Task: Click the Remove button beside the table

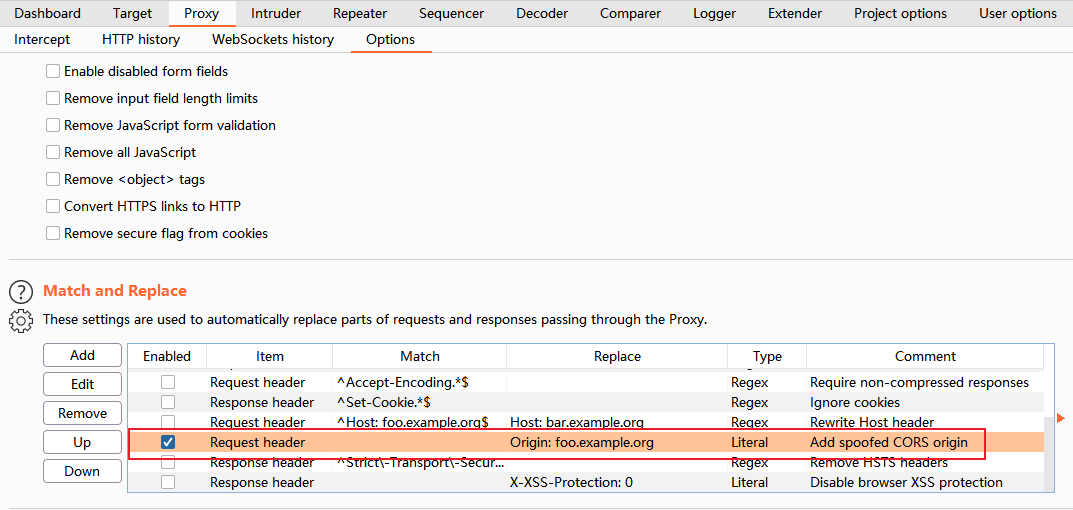Action: 83,413
